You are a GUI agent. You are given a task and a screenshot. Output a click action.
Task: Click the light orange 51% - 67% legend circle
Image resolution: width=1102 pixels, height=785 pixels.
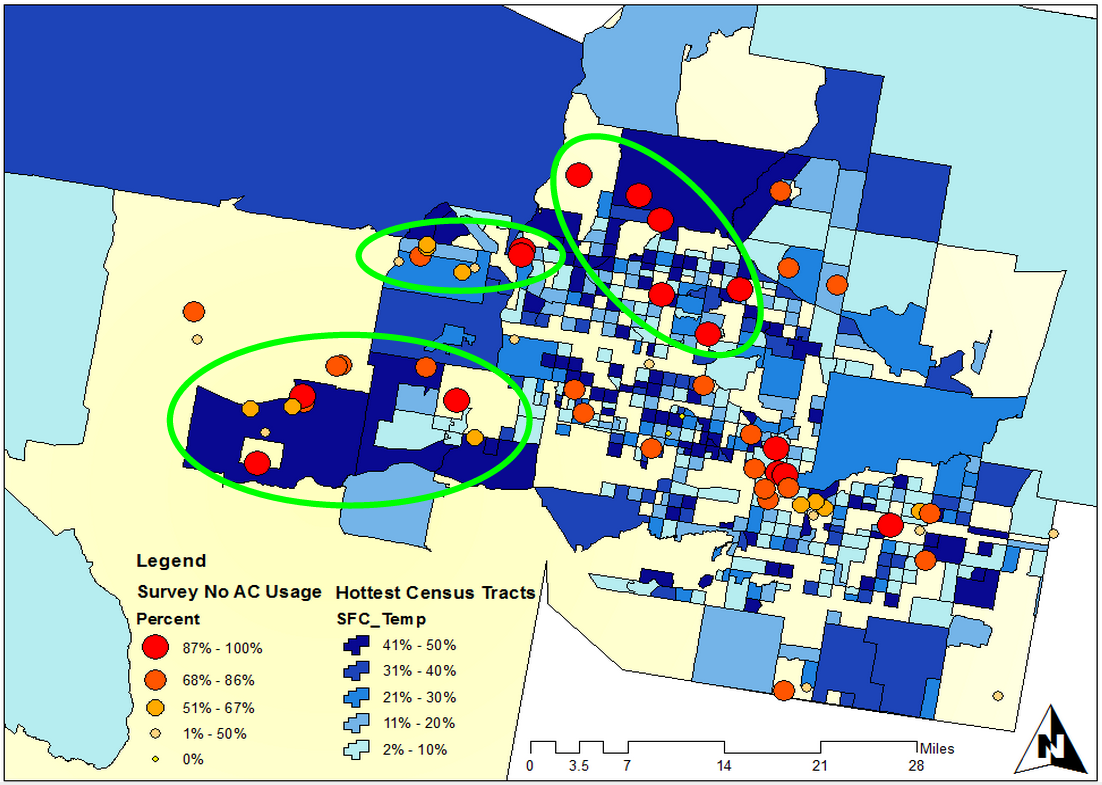coord(155,707)
